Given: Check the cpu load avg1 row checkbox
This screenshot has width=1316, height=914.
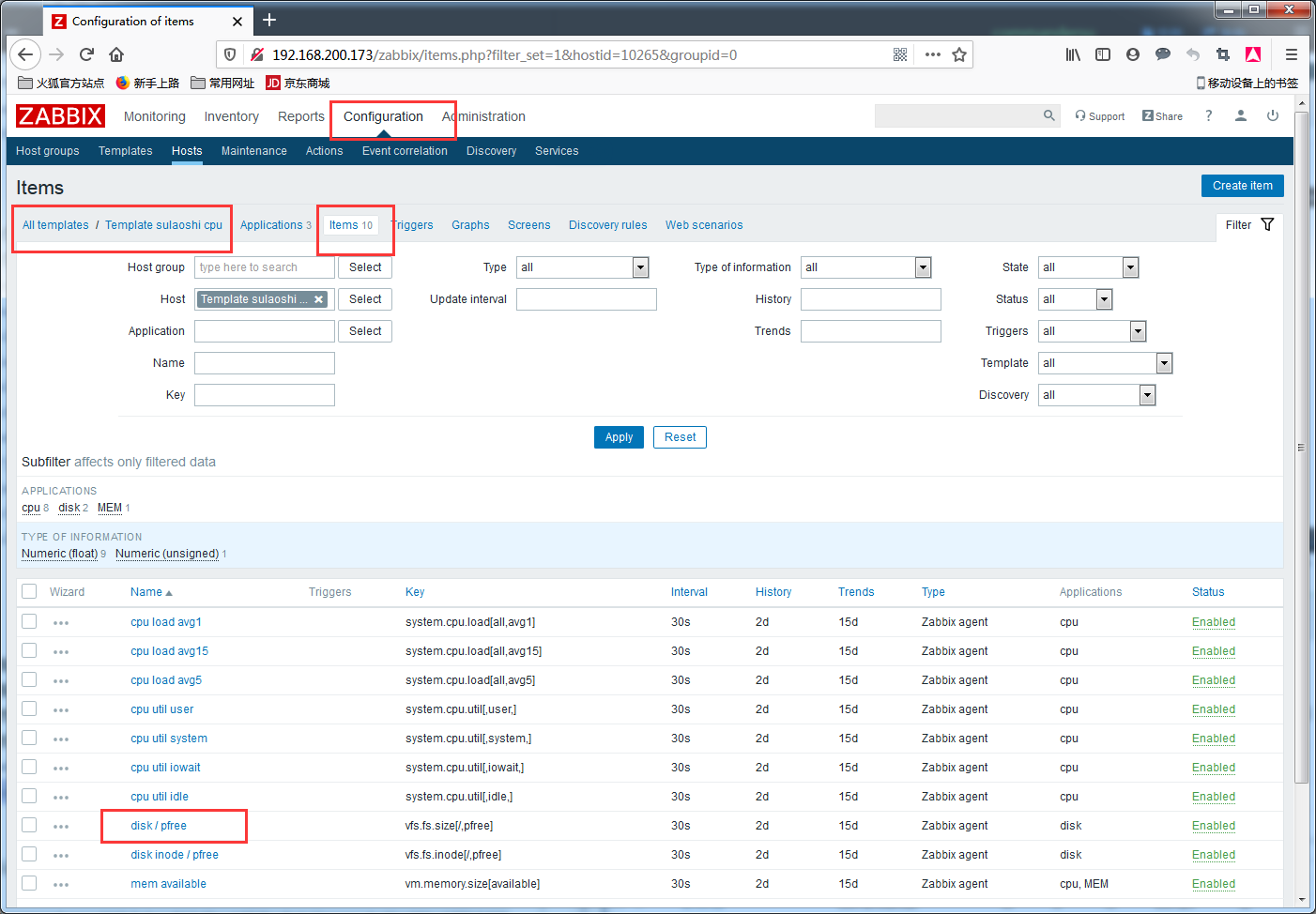Looking at the screenshot, I should (x=29, y=621).
